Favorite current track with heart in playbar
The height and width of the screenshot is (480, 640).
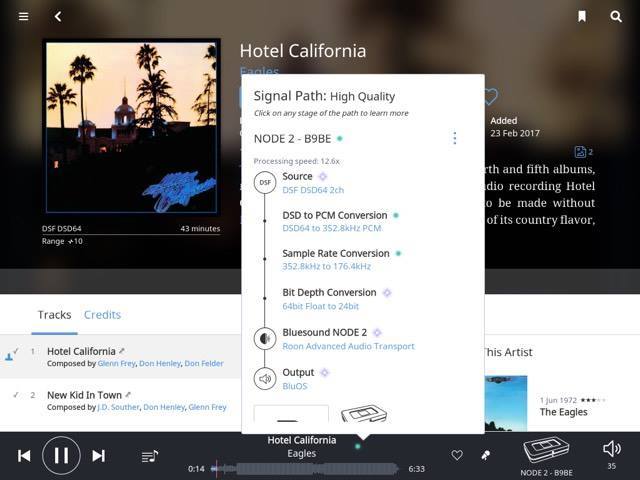coord(457,455)
